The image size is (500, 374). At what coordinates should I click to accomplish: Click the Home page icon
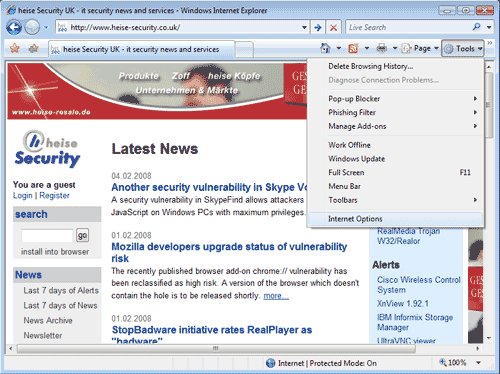(325, 48)
